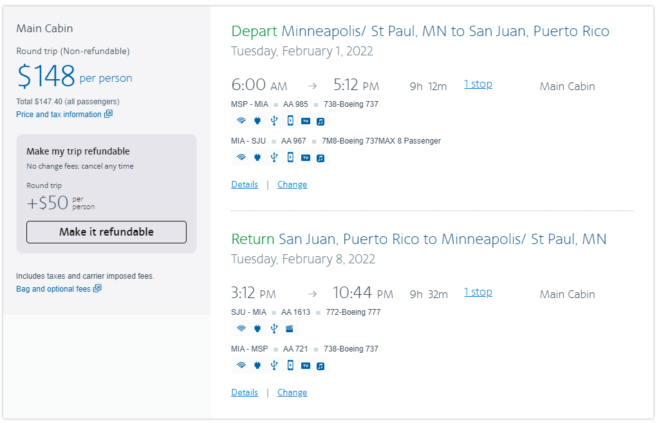Open Details for the return flight
This screenshot has height=423, width=670.
(244, 392)
